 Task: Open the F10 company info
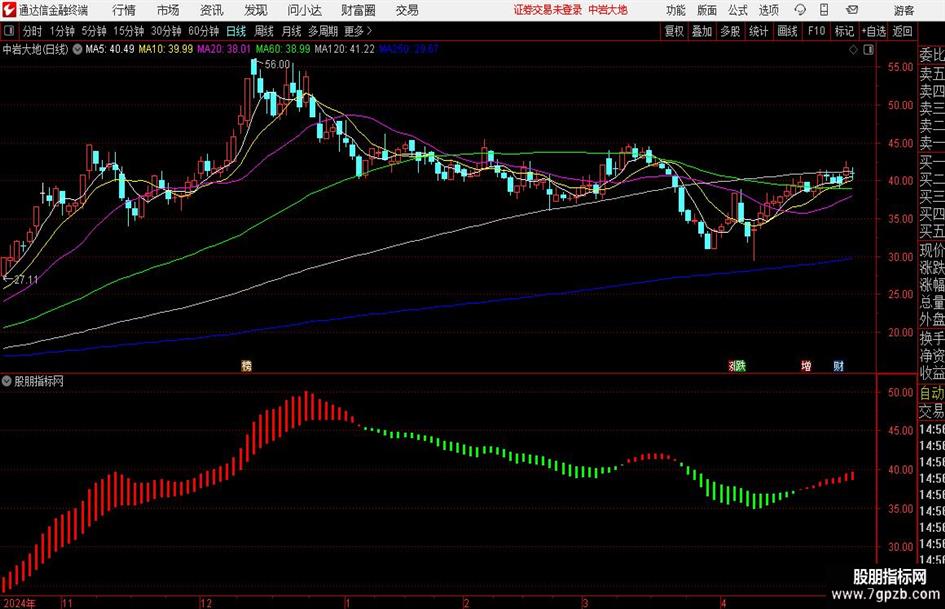click(817, 31)
